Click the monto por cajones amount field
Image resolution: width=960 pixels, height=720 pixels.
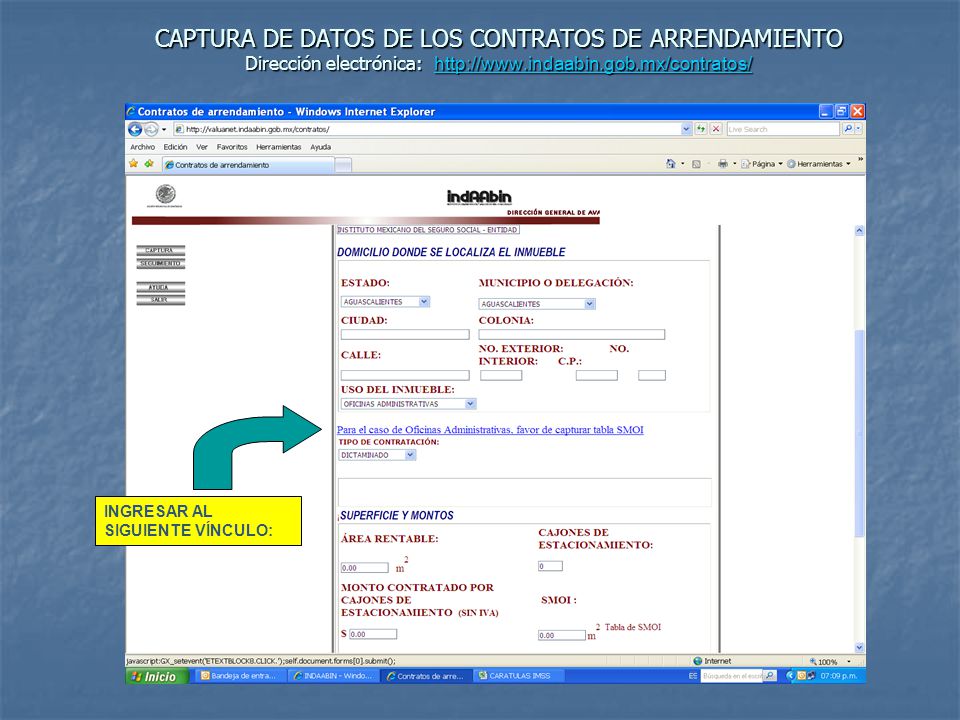coord(373,634)
